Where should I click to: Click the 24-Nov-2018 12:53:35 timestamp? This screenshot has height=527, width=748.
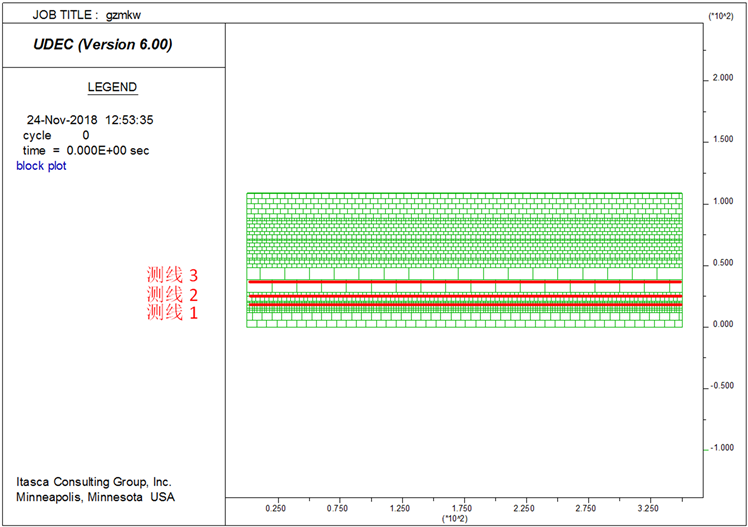coord(89,120)
